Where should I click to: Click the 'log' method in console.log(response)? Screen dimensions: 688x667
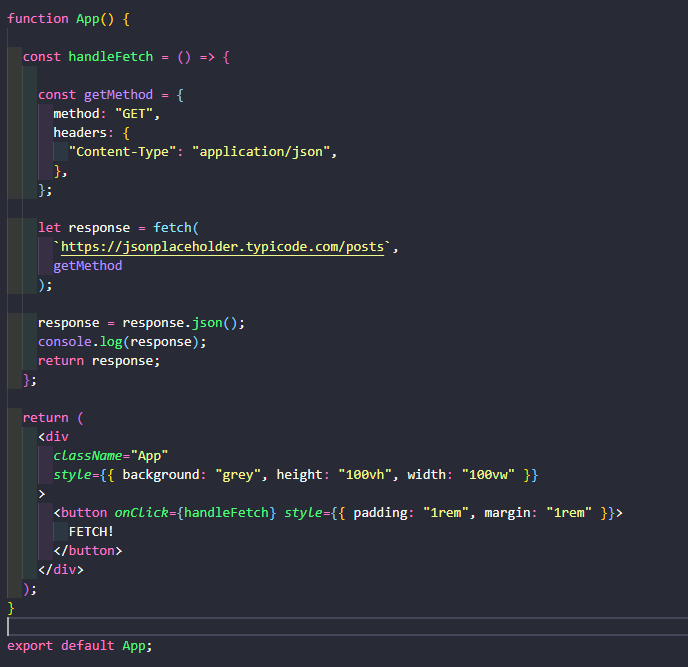111,342
